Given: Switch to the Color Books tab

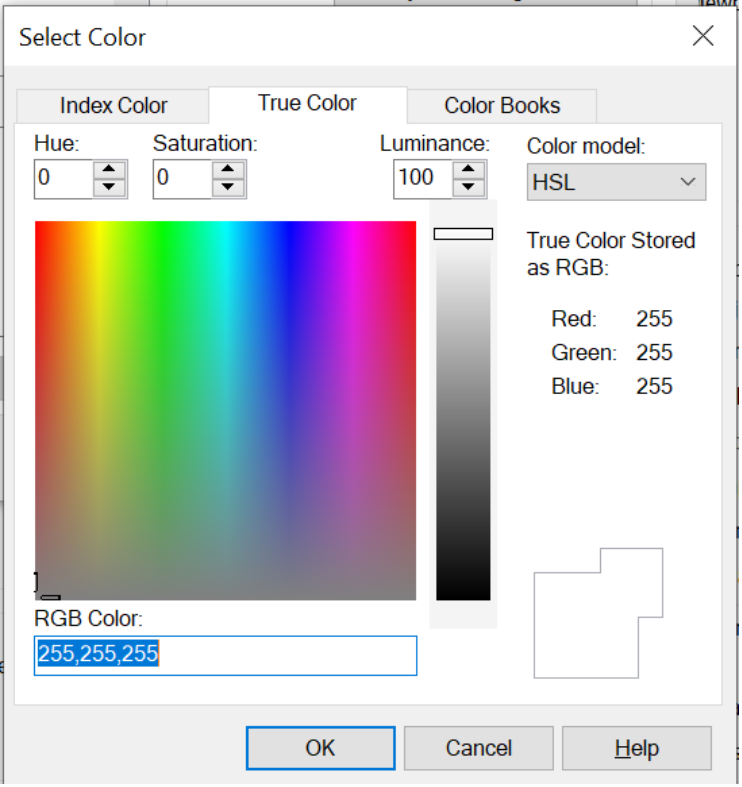Looking at the screenshot, I should (502, 105).
